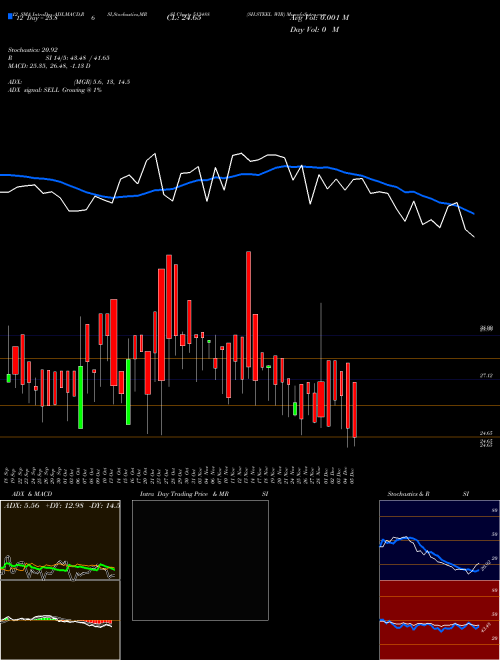Click the 'CL: 24.65' closing price label
Screen dimensions: 500x660
tap(184, 18)
